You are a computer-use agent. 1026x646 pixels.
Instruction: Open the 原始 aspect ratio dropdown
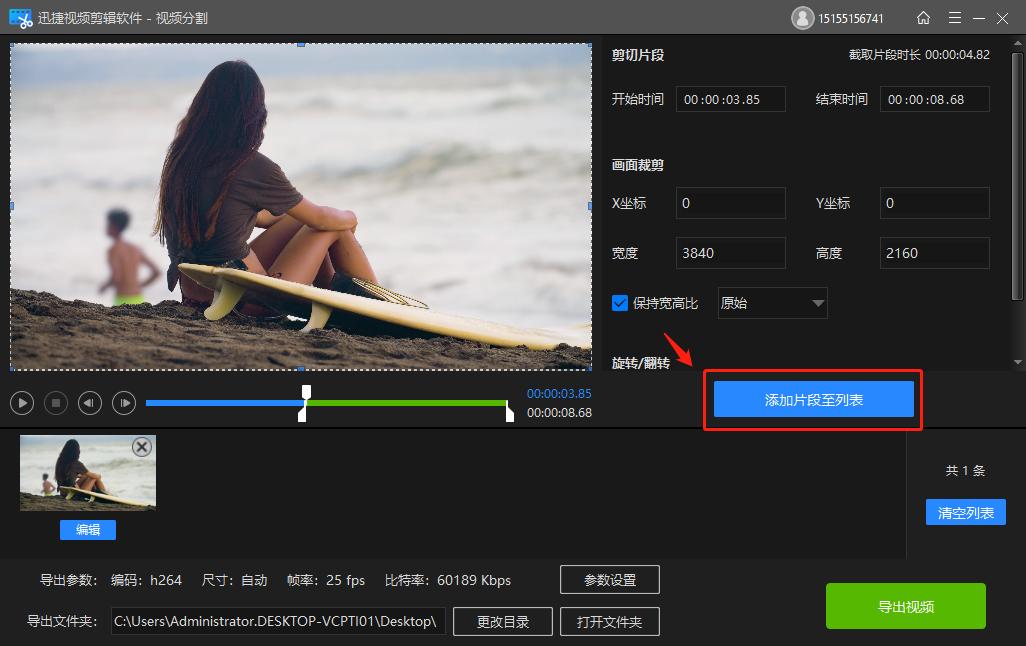click(x=771, y=302)
